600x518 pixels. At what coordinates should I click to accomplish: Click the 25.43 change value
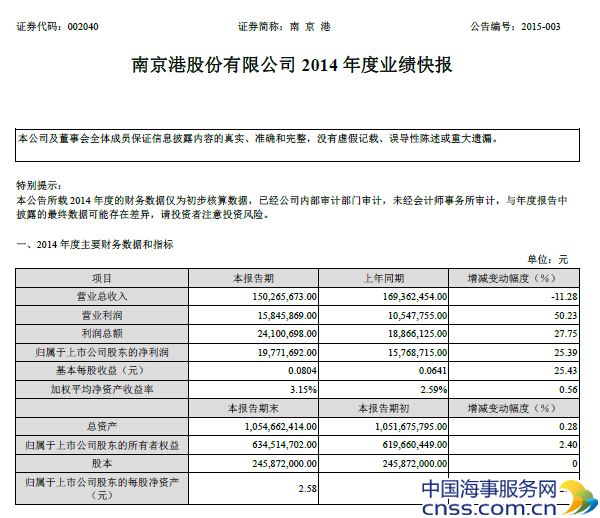click(566, 371)
